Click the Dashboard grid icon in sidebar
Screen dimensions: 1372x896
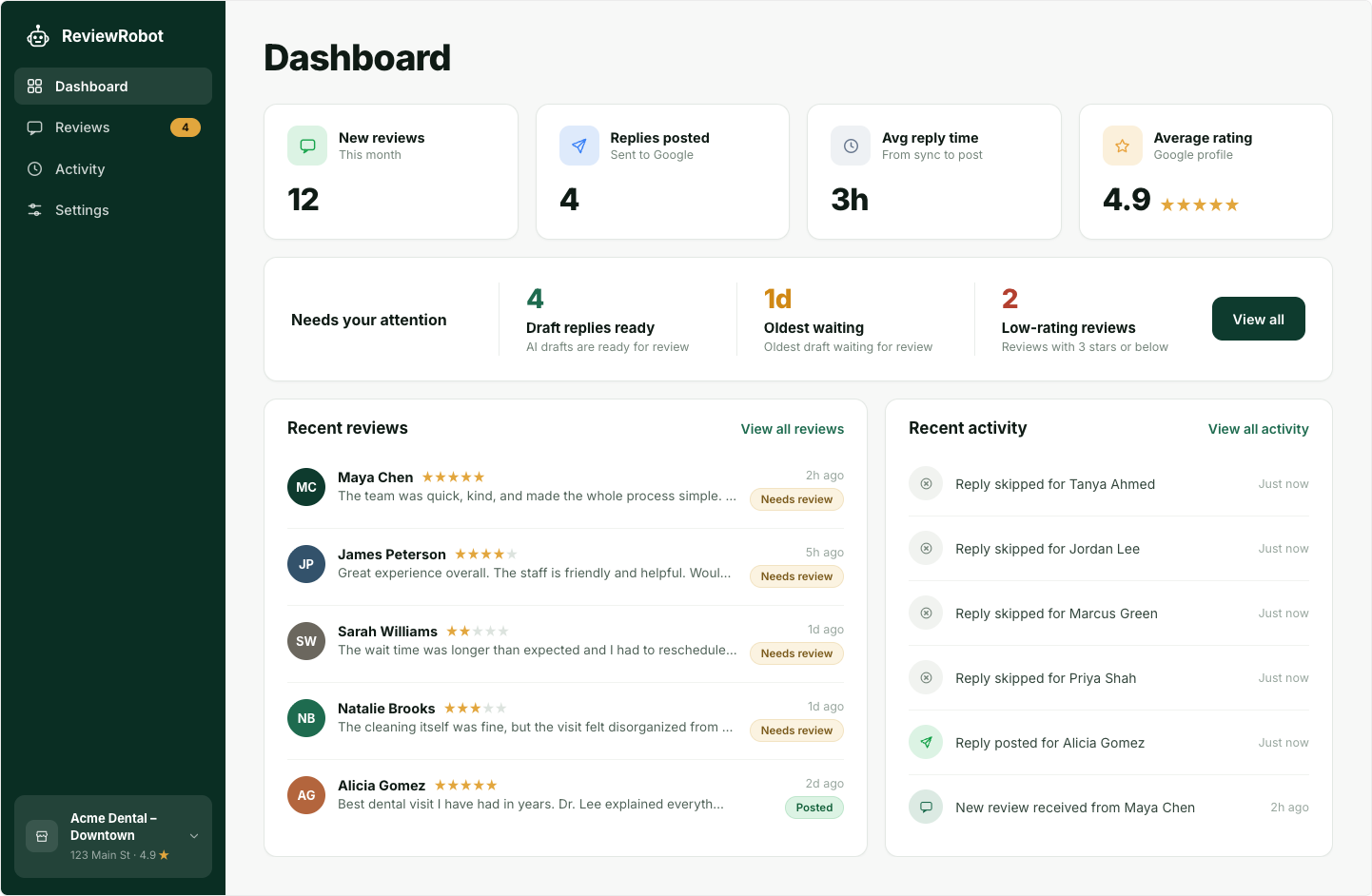35,87
